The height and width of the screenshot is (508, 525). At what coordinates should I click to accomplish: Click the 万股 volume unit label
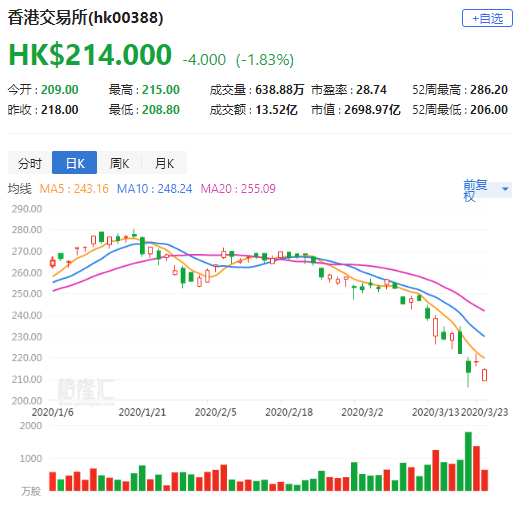tap(31, 492)
